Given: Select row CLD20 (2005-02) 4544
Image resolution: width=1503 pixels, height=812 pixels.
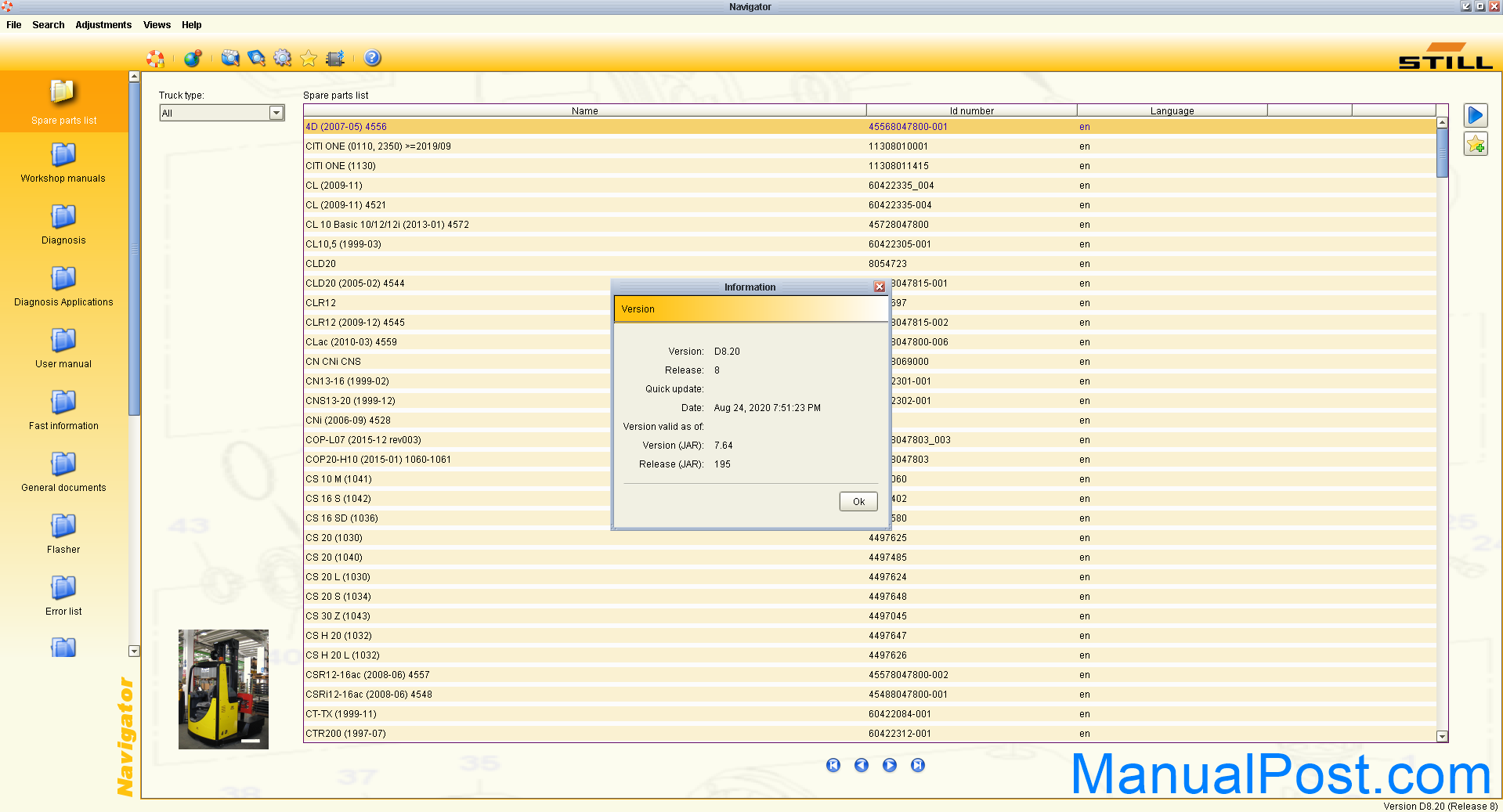Looking at the screenshot, I should tap(870, 283).
